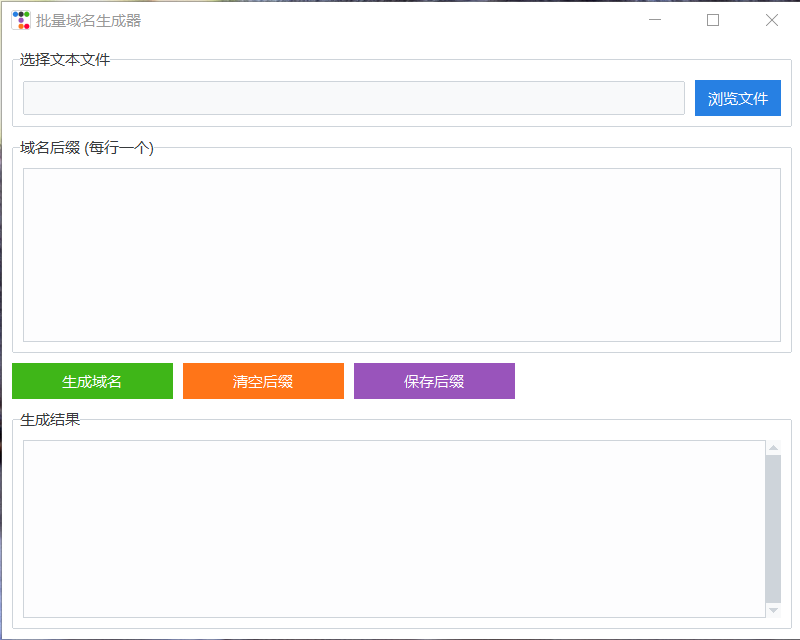Click inside the 生成结果 output area
The height and width of the screenshot is (640, 800).
click(x=390, y=530)
